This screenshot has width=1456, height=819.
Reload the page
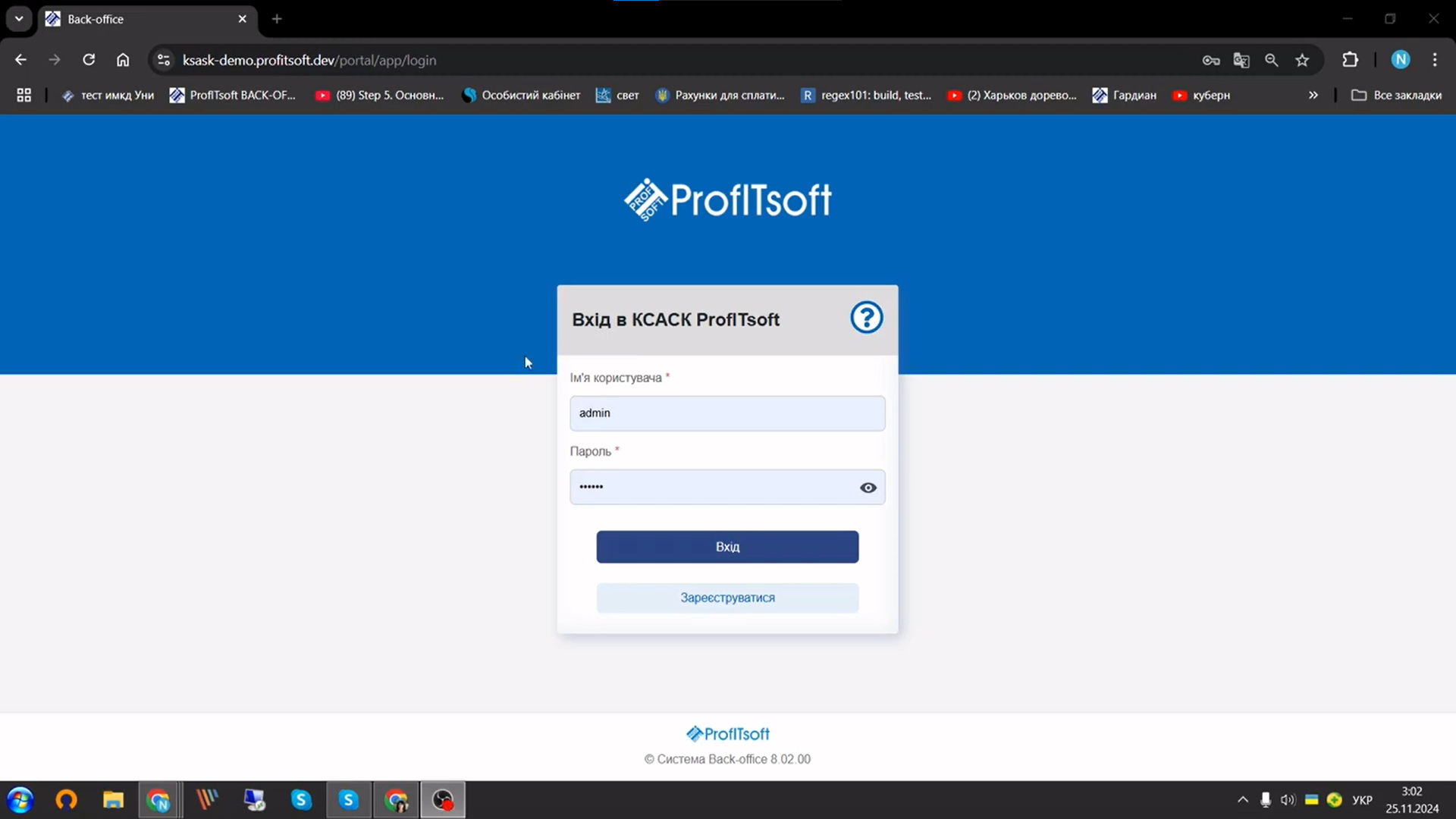click(89, 60)
